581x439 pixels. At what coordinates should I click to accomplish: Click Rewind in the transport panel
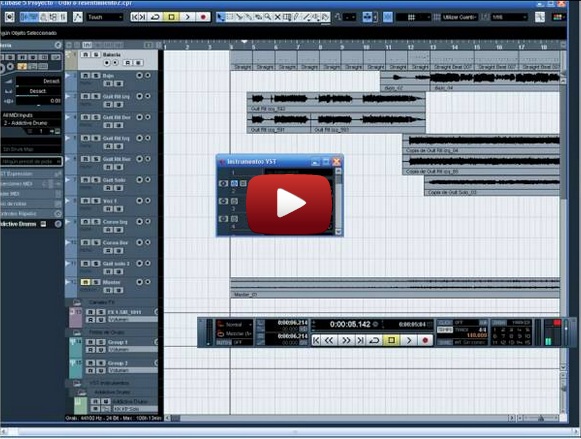(x=329, y=340)
